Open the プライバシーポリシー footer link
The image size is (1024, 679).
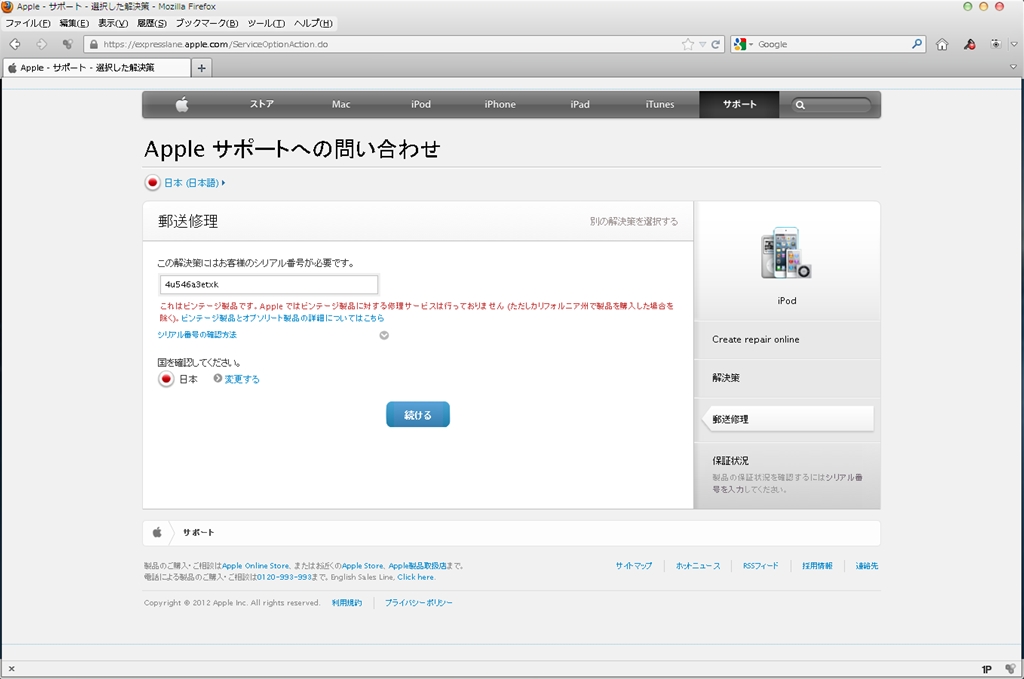click(418, 603)
